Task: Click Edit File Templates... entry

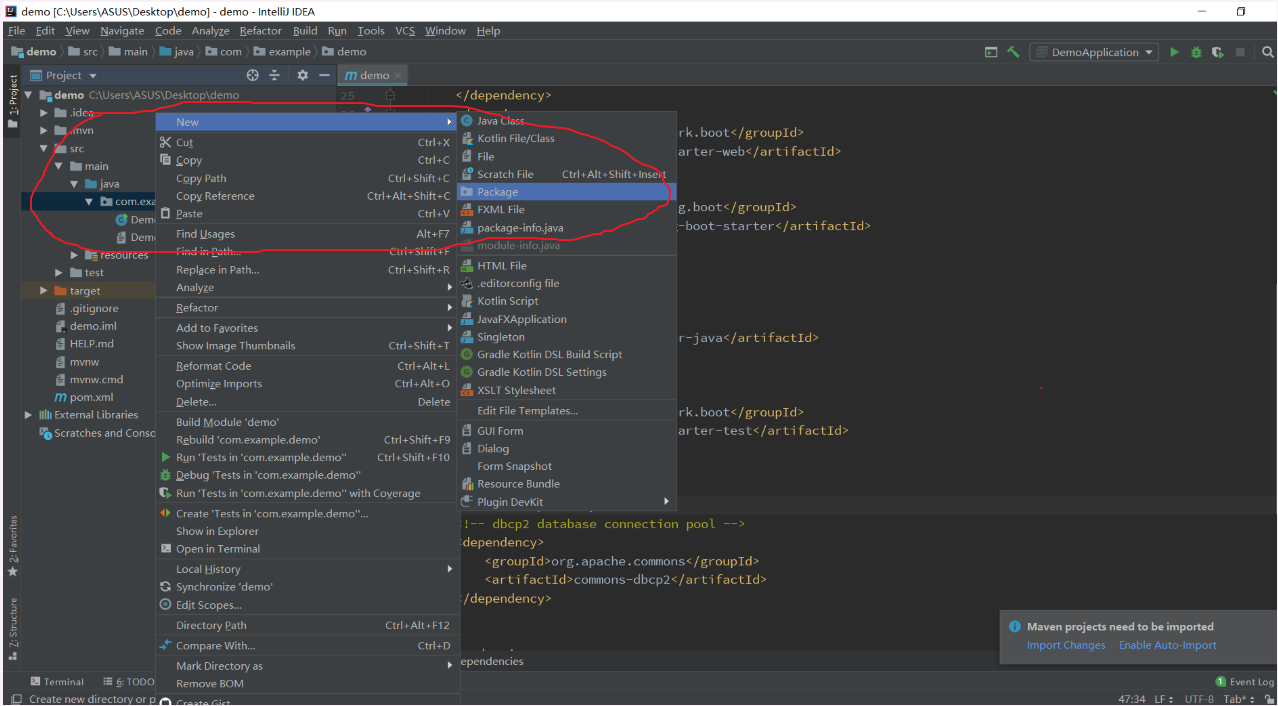Action: pyautogui.click(x=566, y=411)
